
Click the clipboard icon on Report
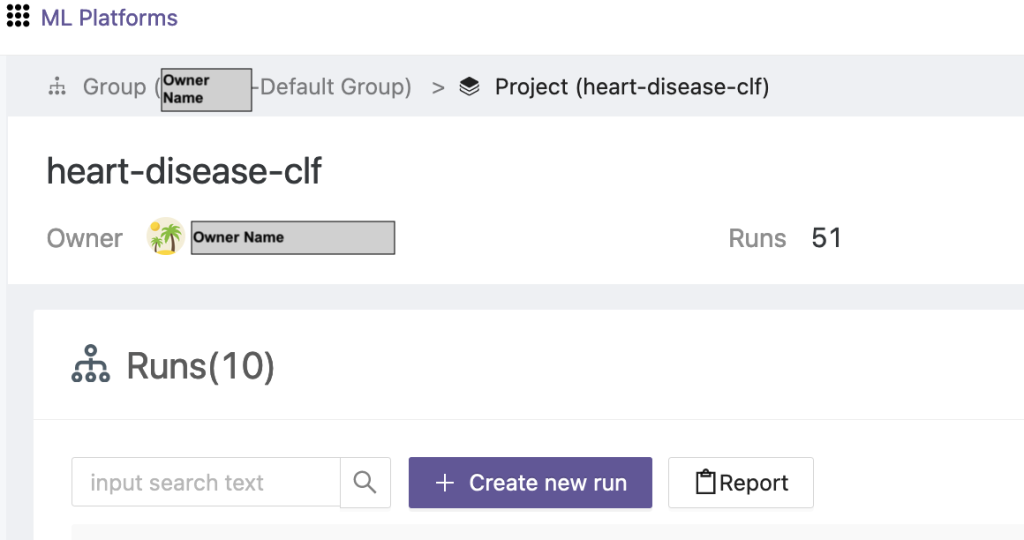click(705, 482)
